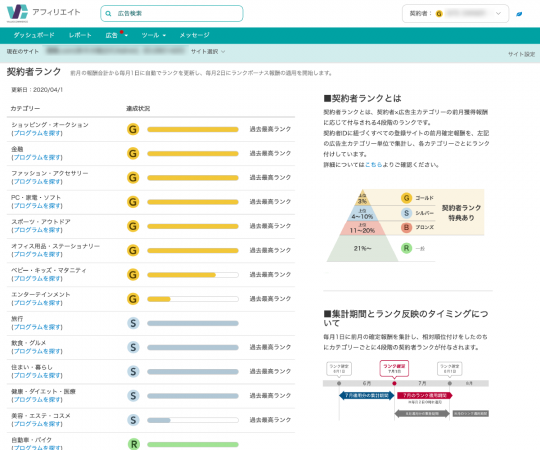Click Gold badge in ショッピング・オークション row
The image size is (540, 450).
[x=133, y=129]
